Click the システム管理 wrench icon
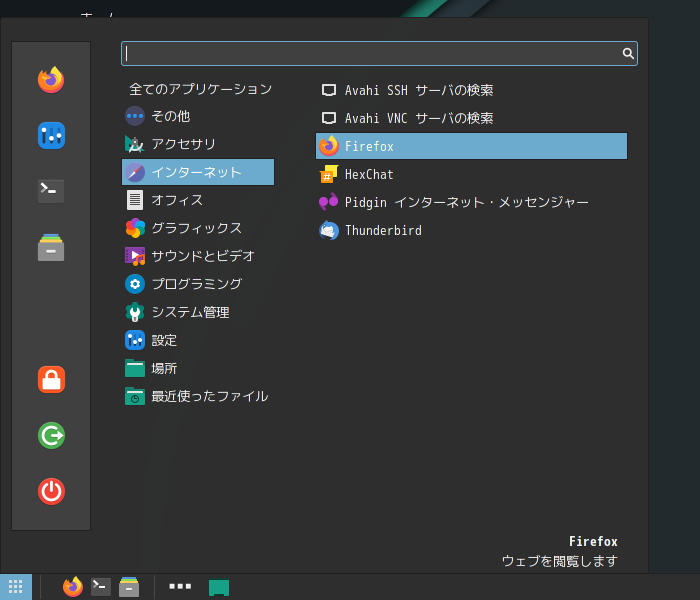Screen dimensions: 700x600 click(135, 312)
